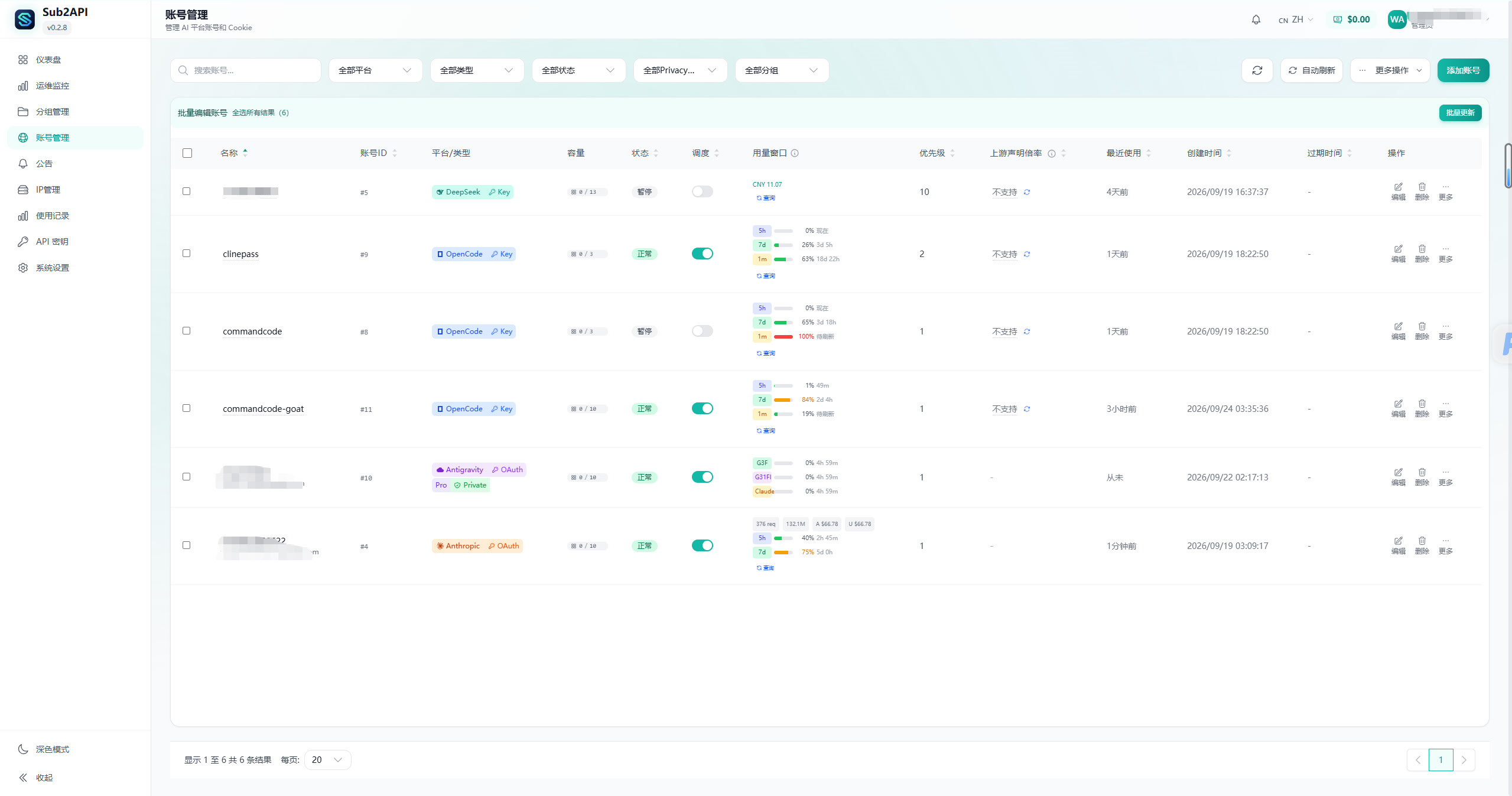Click the 自动刷新 button
Screen dimensions: 1512x796
tap(1311, 70)
